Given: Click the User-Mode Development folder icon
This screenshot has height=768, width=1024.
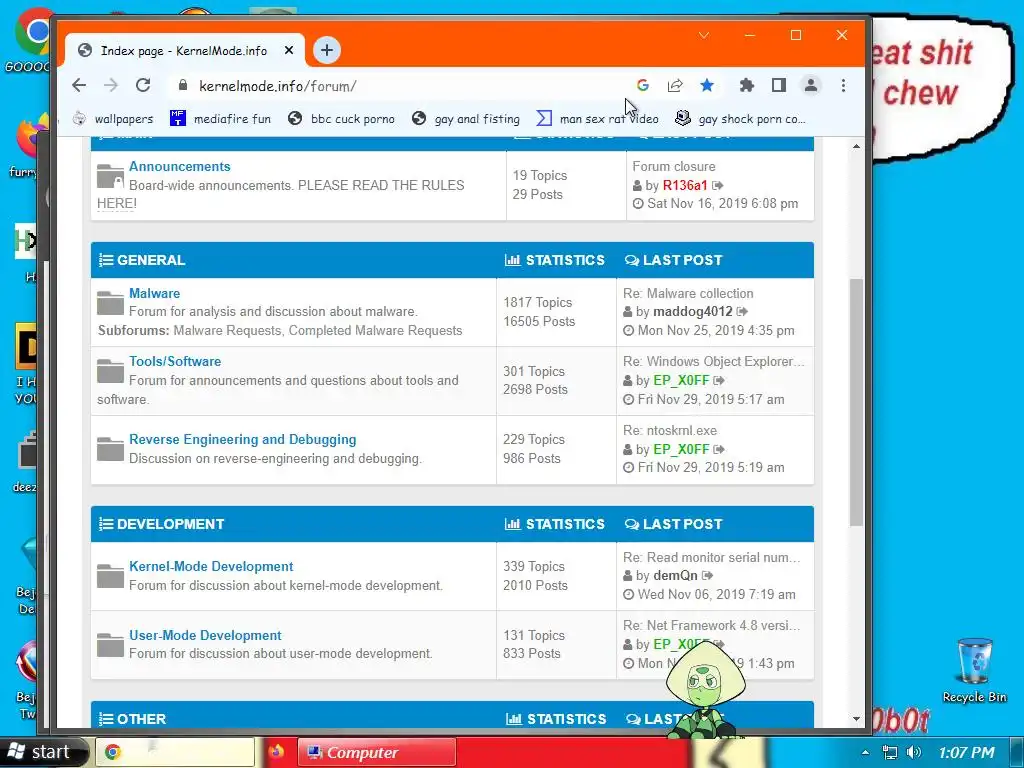Looking at the screenshot, I should (110, 645).
